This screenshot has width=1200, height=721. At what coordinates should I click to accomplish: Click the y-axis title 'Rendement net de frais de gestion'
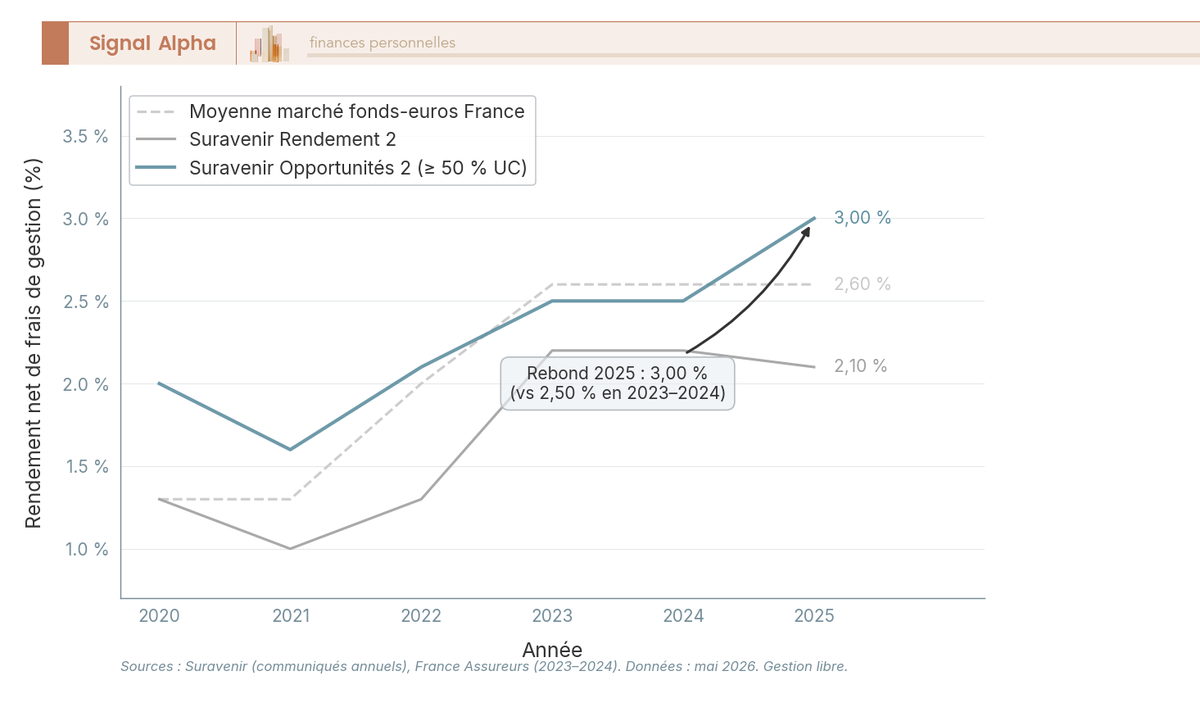point(33,343)
